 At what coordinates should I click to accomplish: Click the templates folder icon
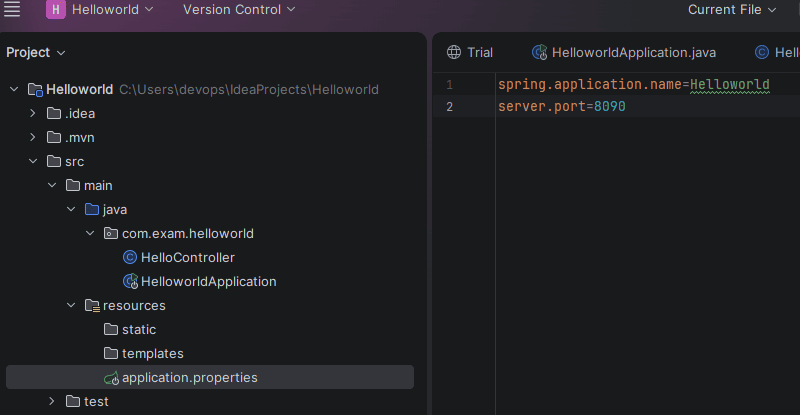click(x=111, y=353)
